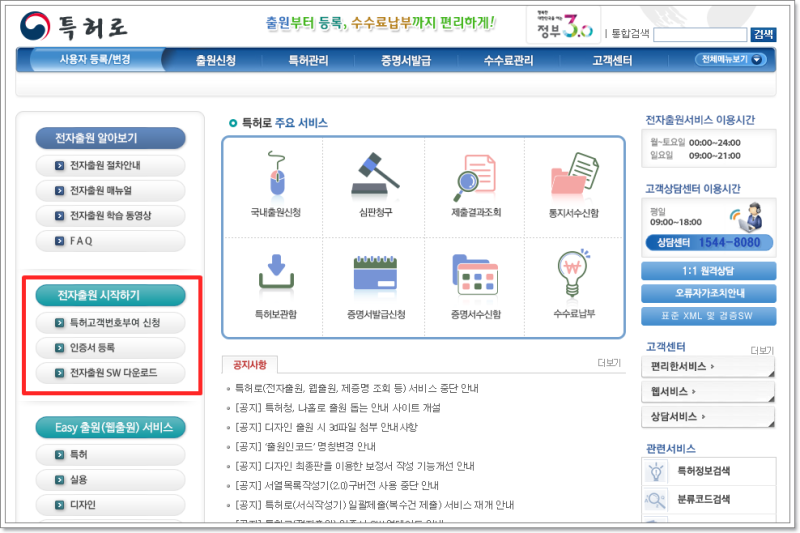Click 1:1 원격상담 button
800x533 pixels.
click(x=709, y=271)
